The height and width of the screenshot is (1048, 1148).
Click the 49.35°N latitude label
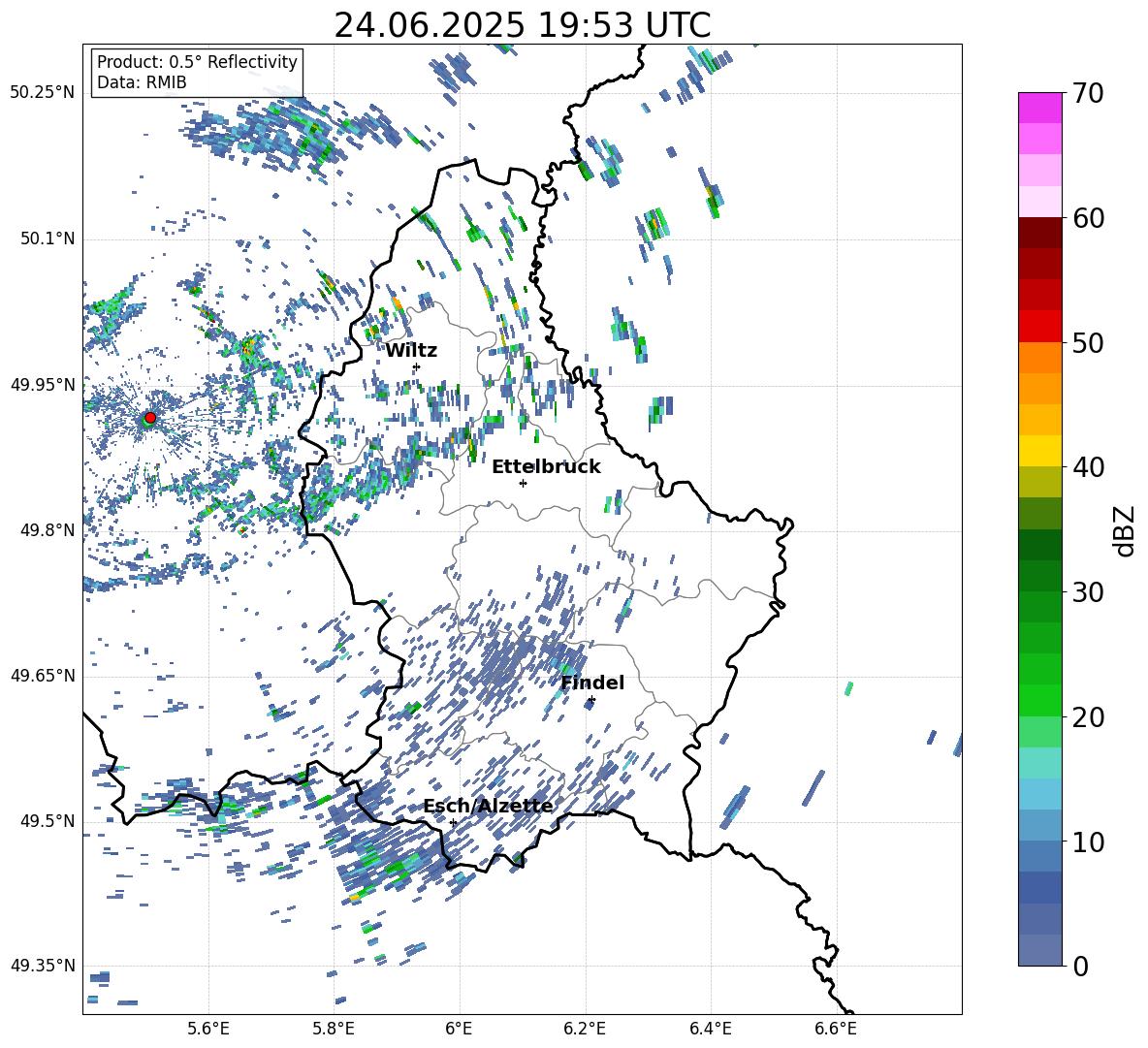43,966
